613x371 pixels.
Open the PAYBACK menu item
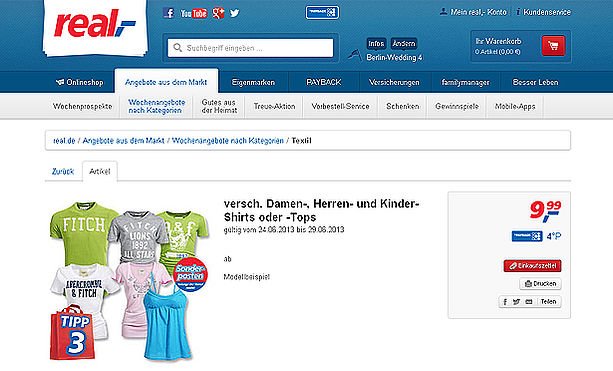324,82
